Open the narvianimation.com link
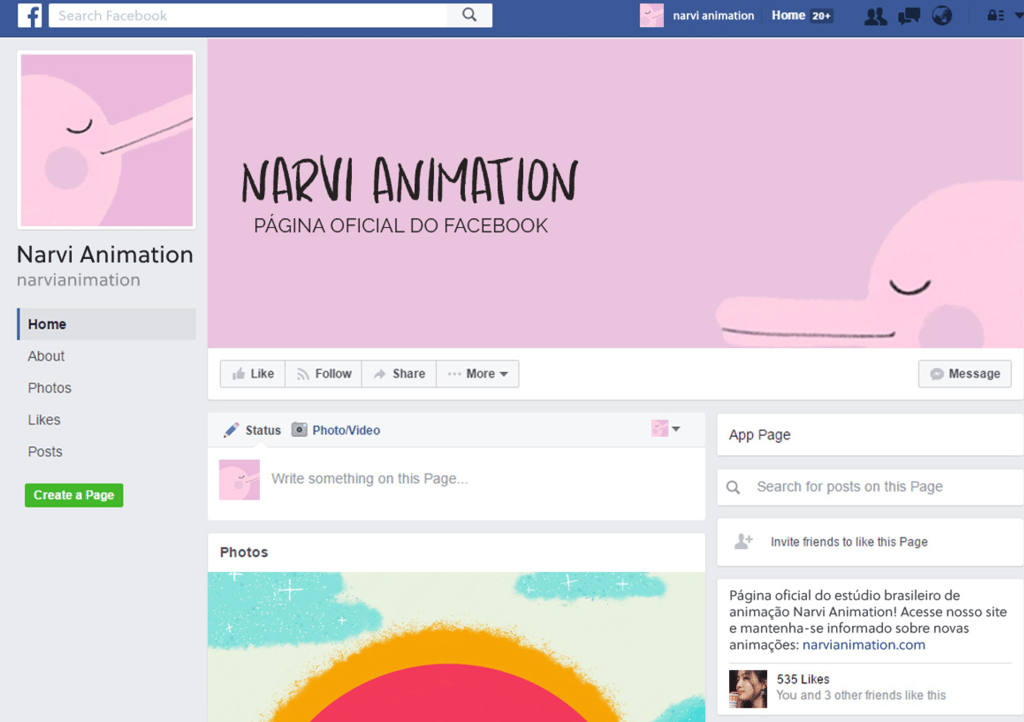 click(x=863, y=645)
